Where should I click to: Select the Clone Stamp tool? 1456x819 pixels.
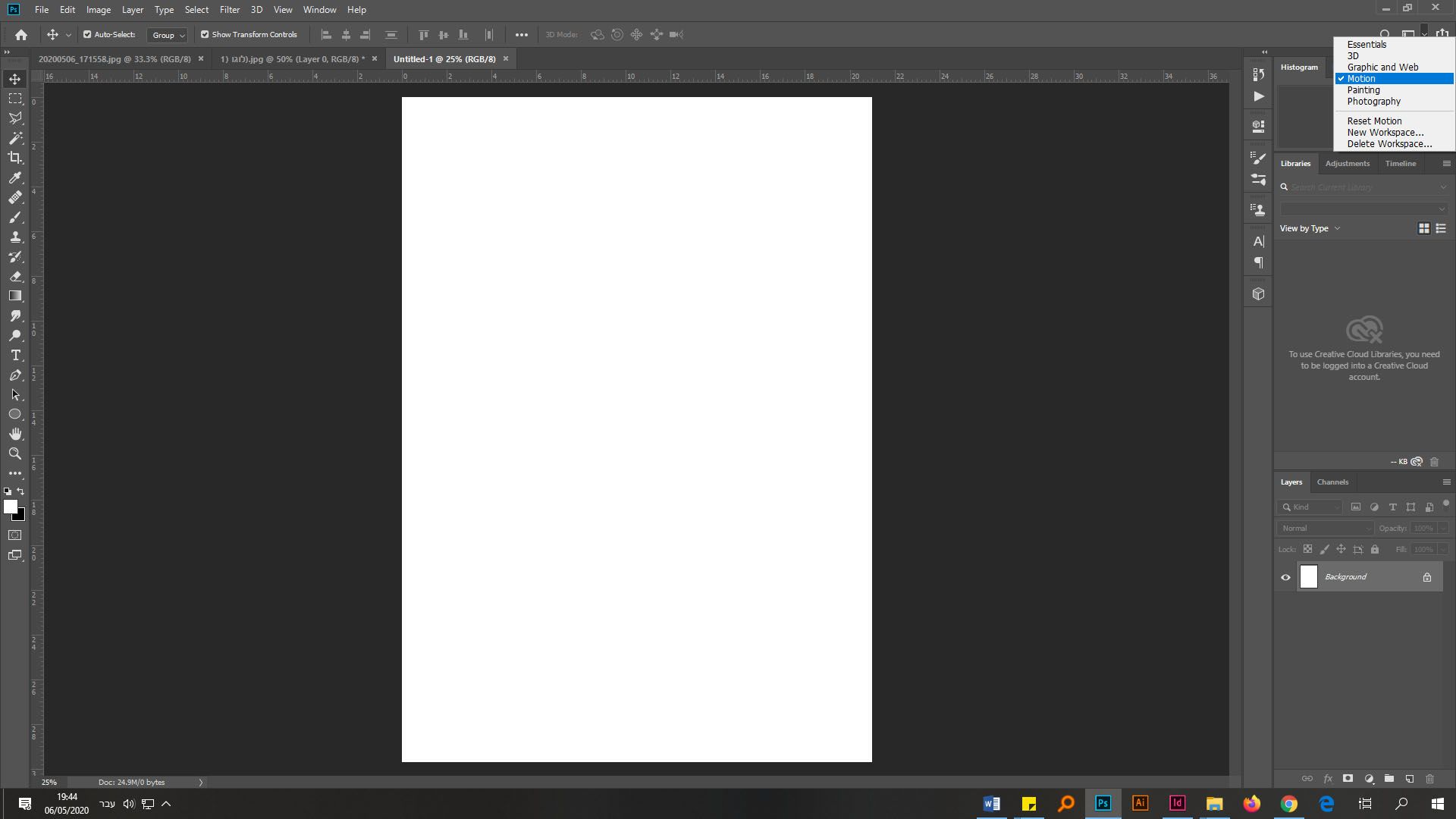[15, 237]
